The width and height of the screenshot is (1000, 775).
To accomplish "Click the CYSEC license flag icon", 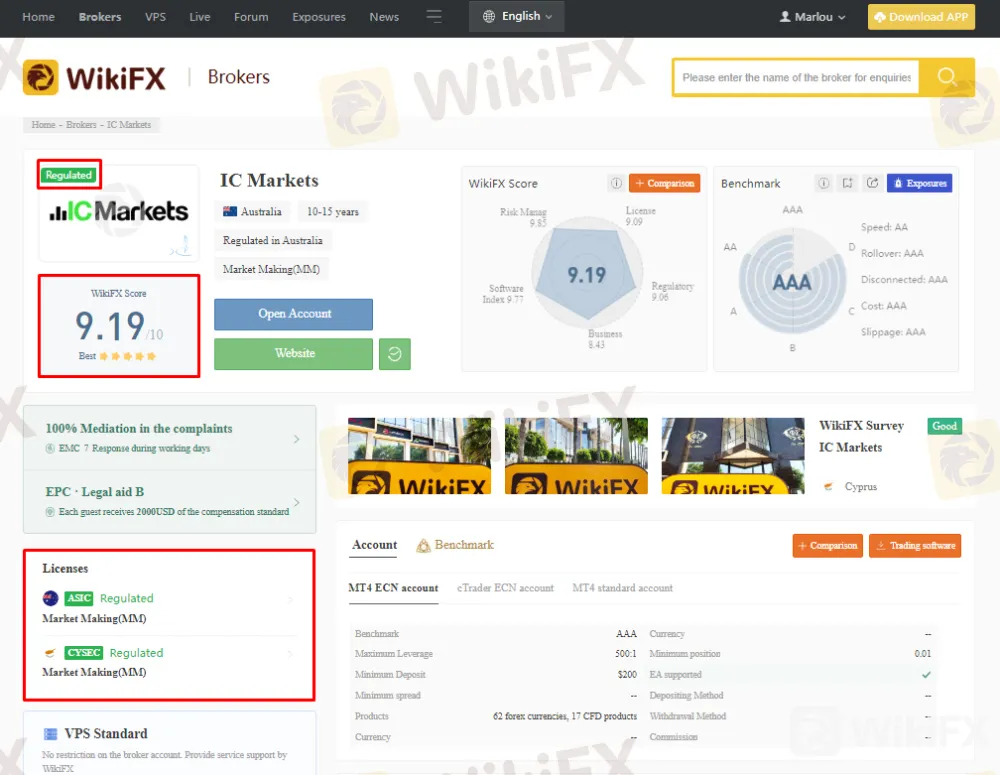I will 50,653.
